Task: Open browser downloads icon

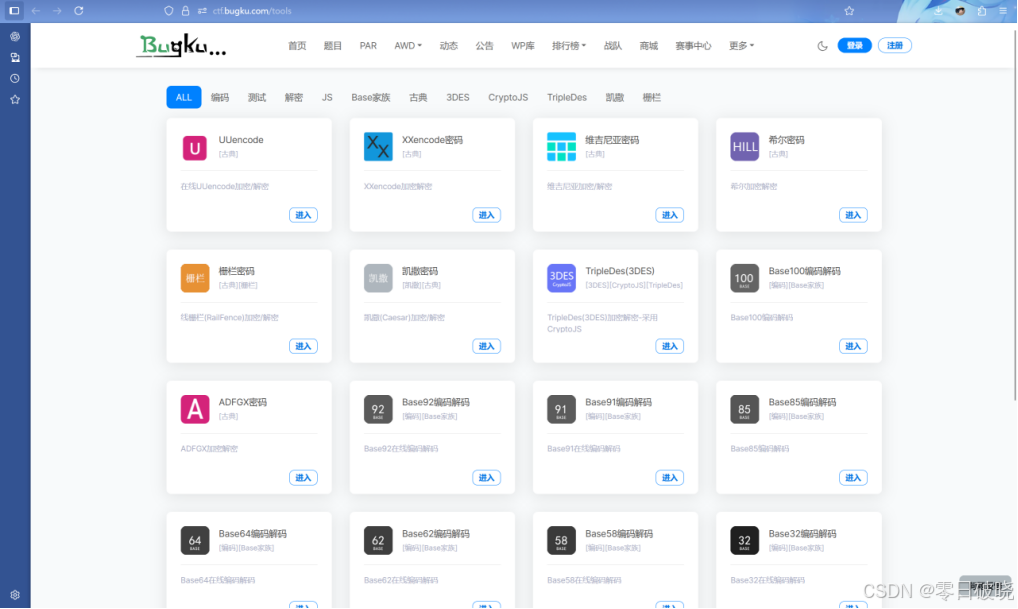Action: point(938,10)
